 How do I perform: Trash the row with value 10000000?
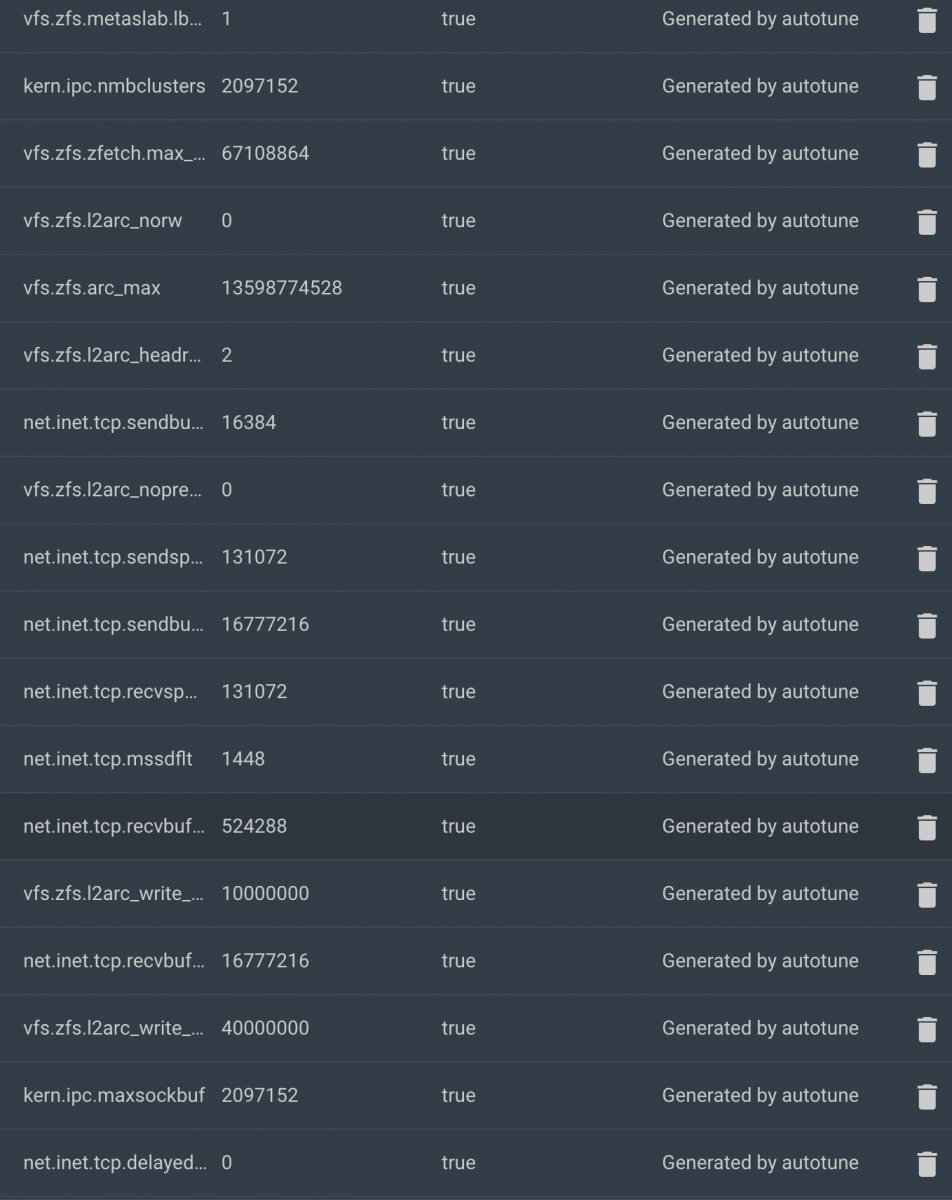(x=927, y=894)
